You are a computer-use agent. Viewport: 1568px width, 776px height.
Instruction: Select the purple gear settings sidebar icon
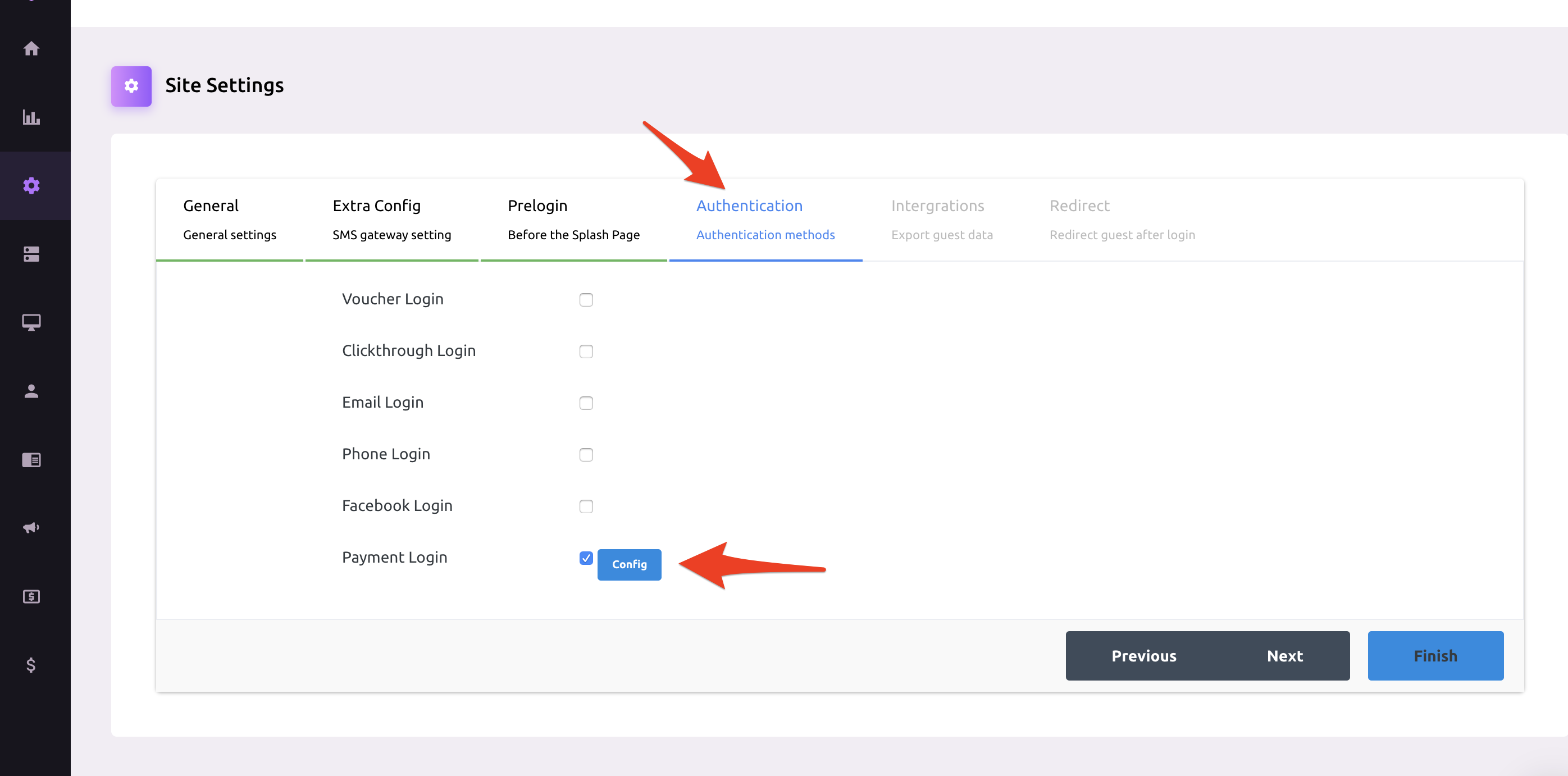[x=31, y=185]
